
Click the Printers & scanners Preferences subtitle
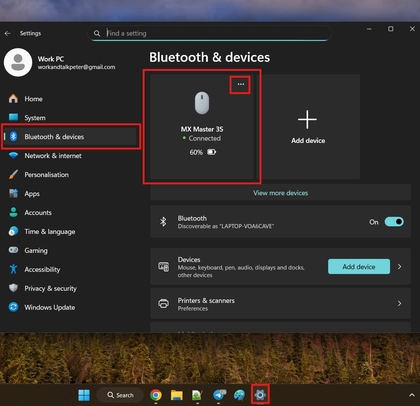coord(193,309)
